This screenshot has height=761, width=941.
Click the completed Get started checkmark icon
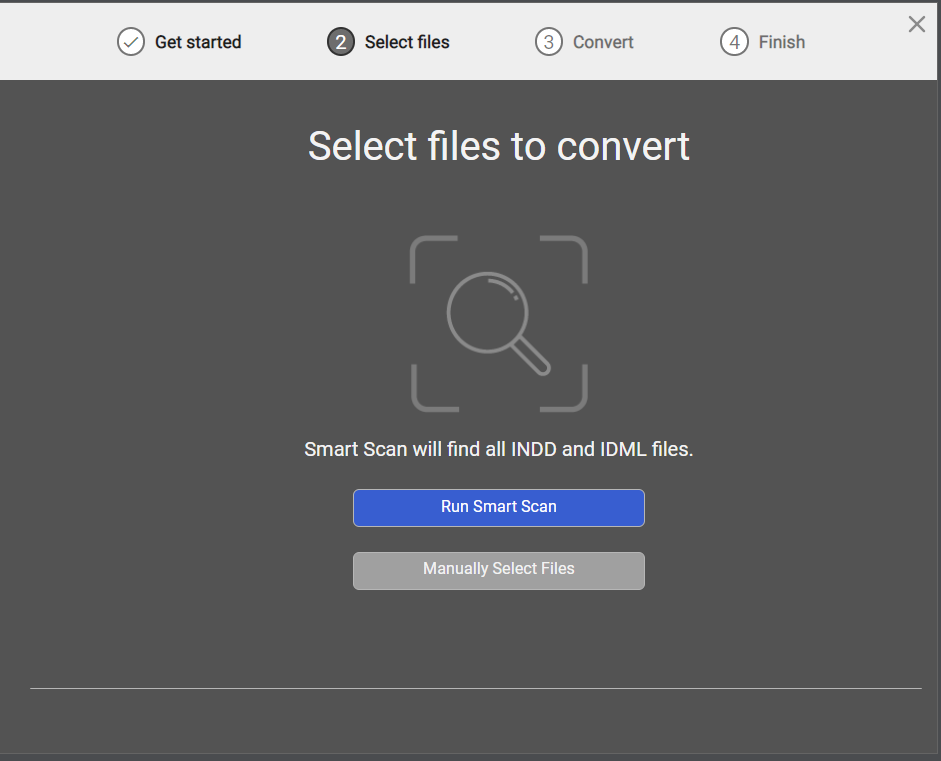tap(129, 42)
